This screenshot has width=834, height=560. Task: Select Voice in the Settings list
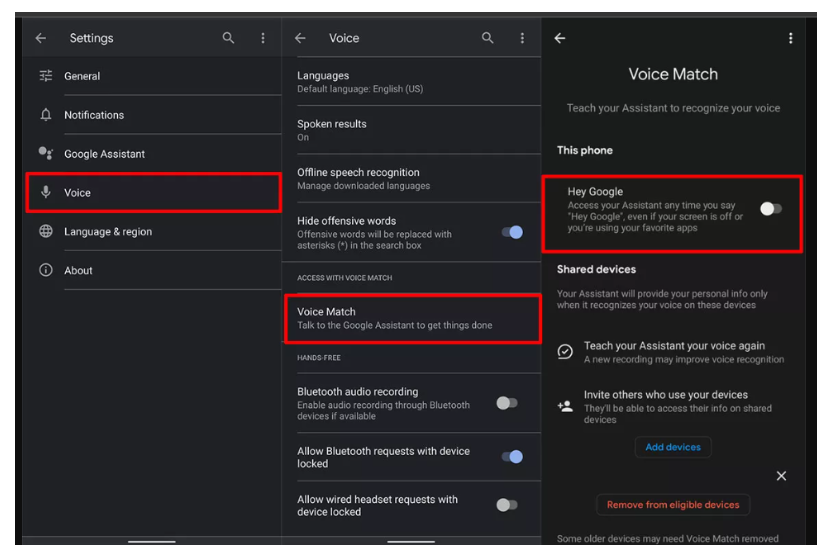point(153,193)
